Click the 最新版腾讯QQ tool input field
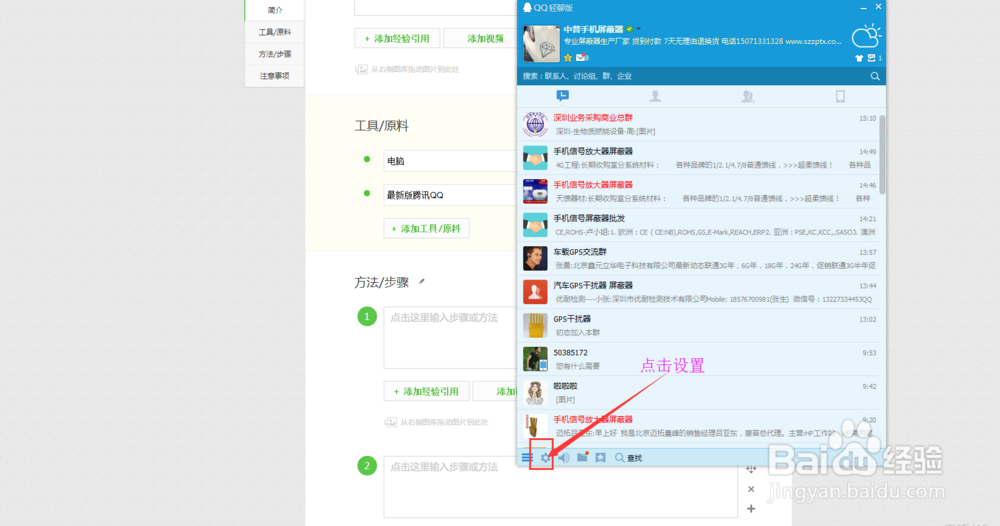 [450, 195]
